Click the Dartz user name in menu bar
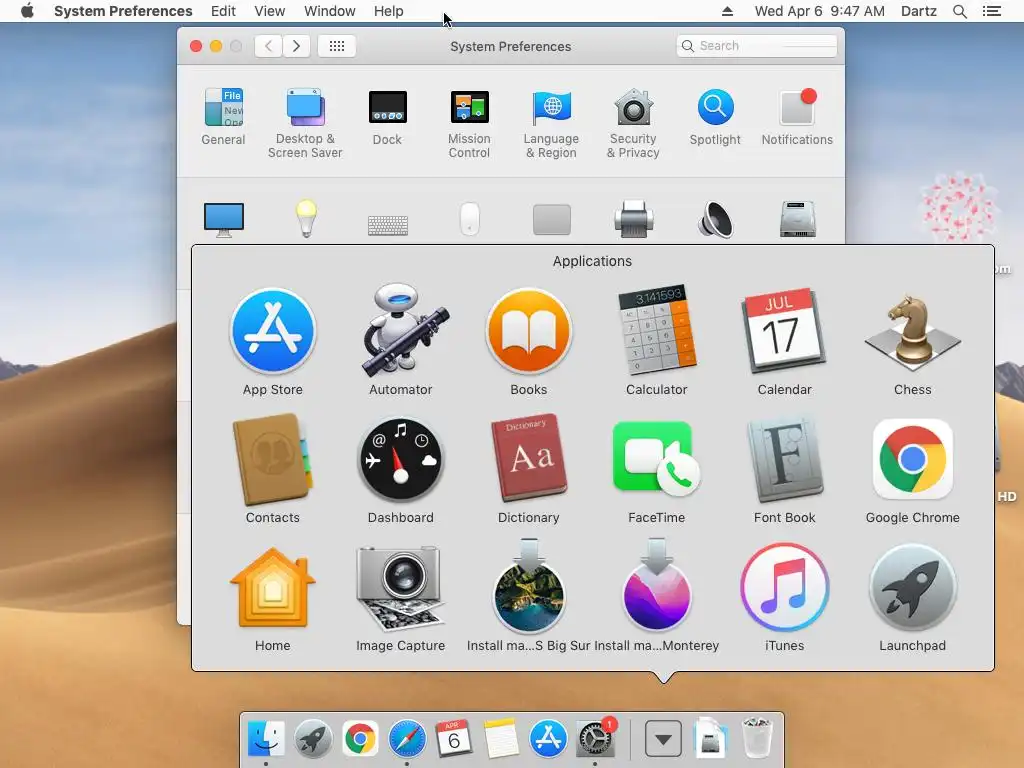The height and width of the screenshot is (768, 1024). coord(919,11)
